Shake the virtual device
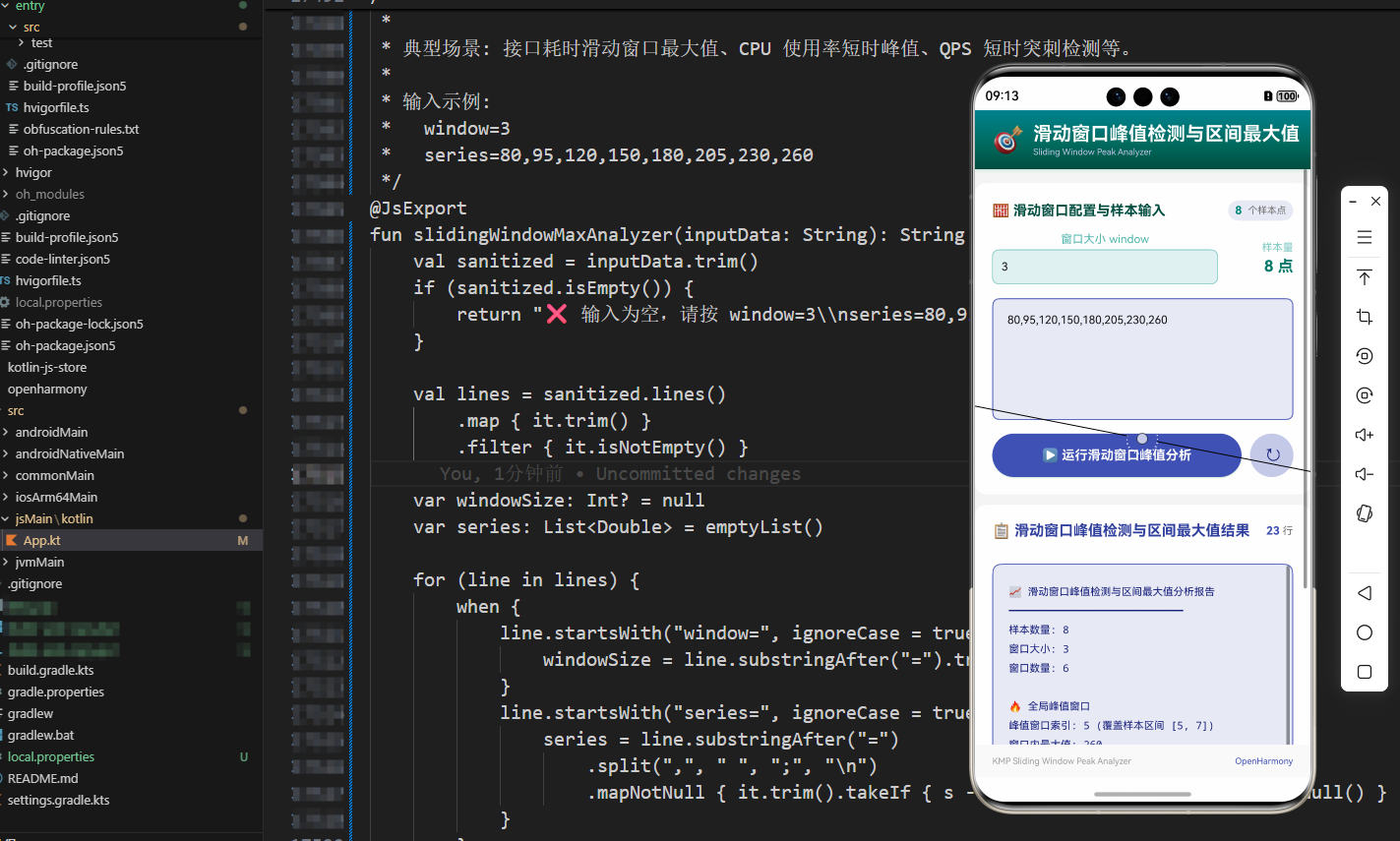Viewport: 1400px width, 841px height. tap(1364, 513)
